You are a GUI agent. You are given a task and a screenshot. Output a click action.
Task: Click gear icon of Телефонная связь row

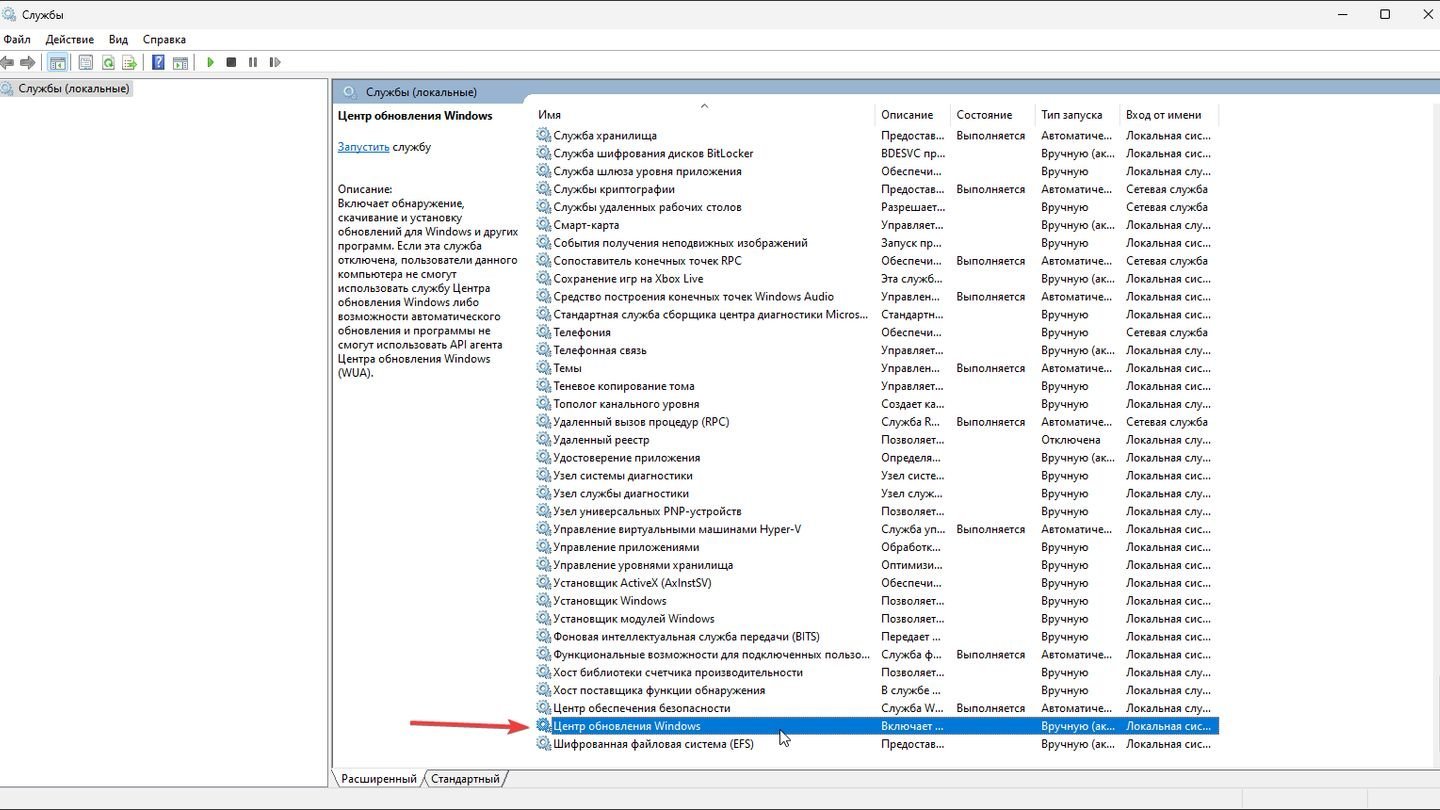[544, 350]
